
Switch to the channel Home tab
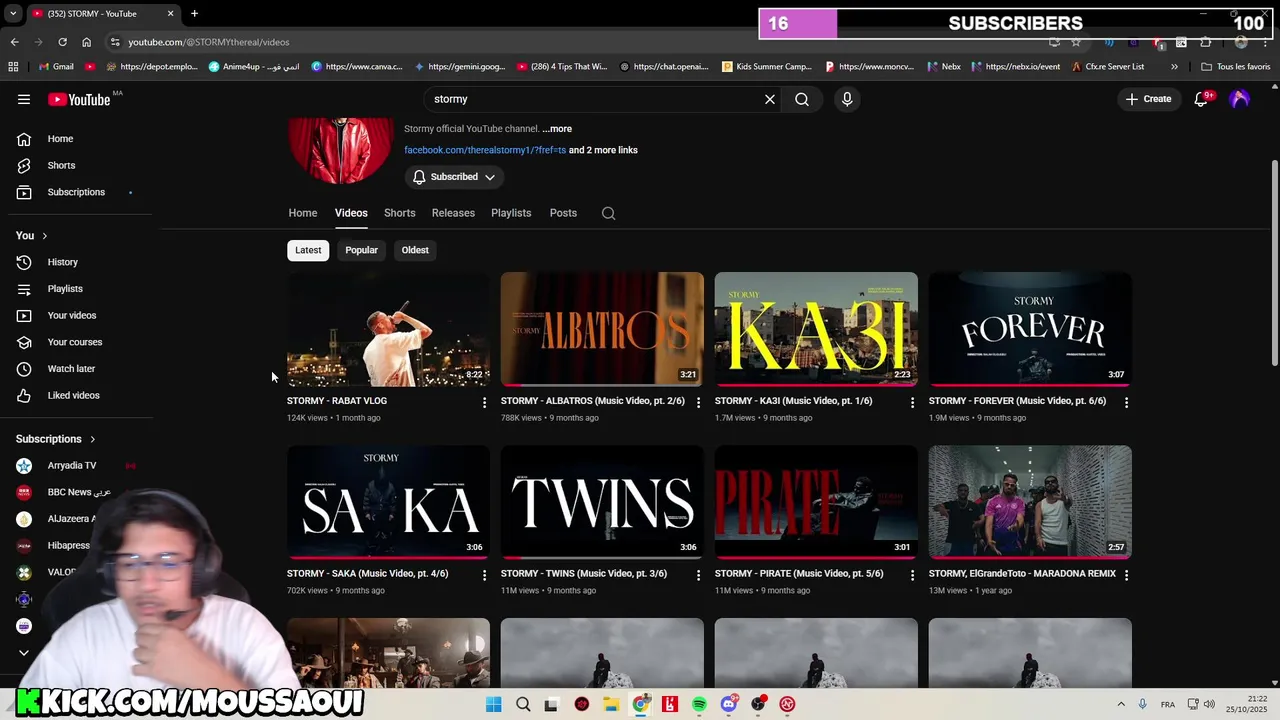[x=303, y=213]
